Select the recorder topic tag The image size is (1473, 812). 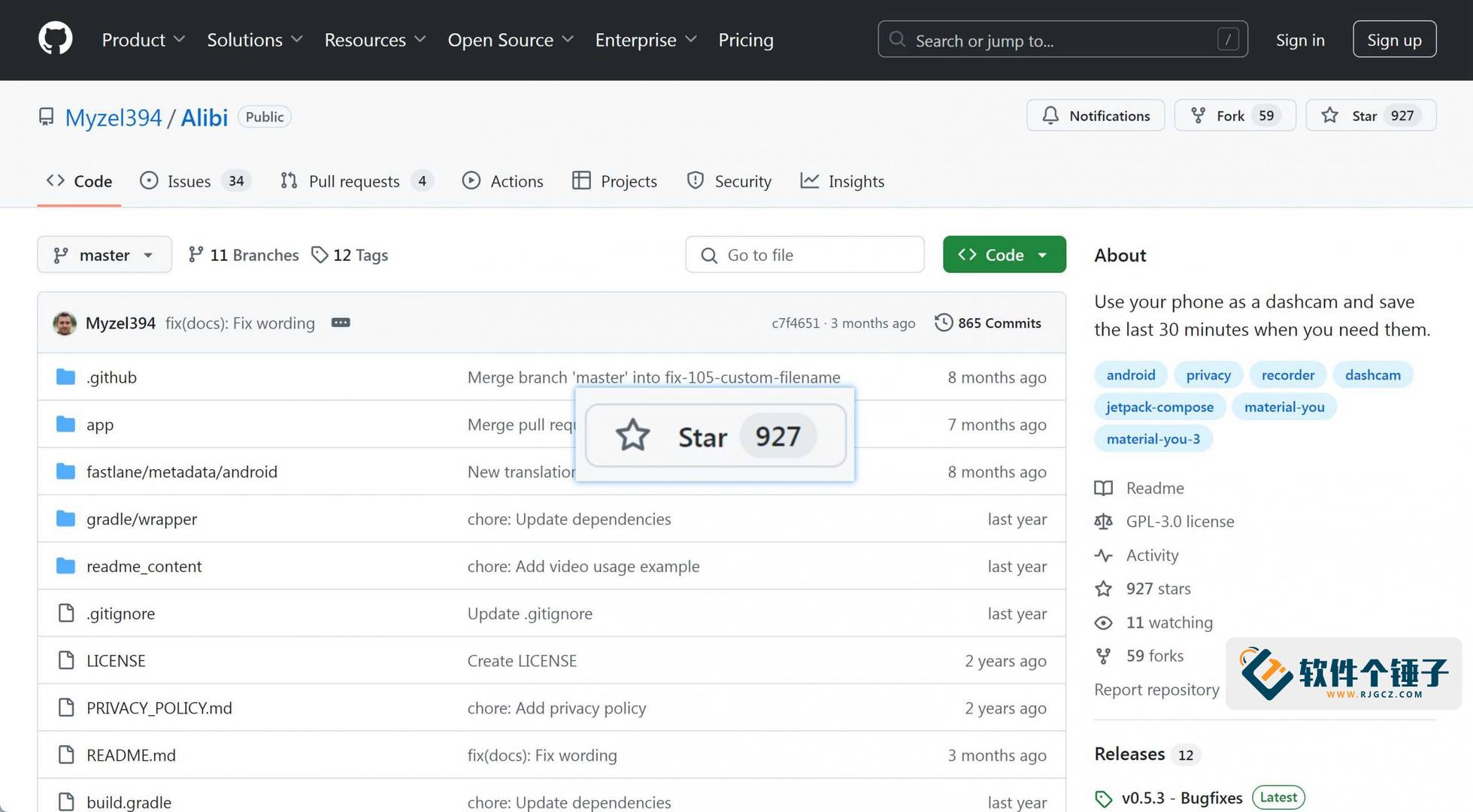pos(1287,374)
